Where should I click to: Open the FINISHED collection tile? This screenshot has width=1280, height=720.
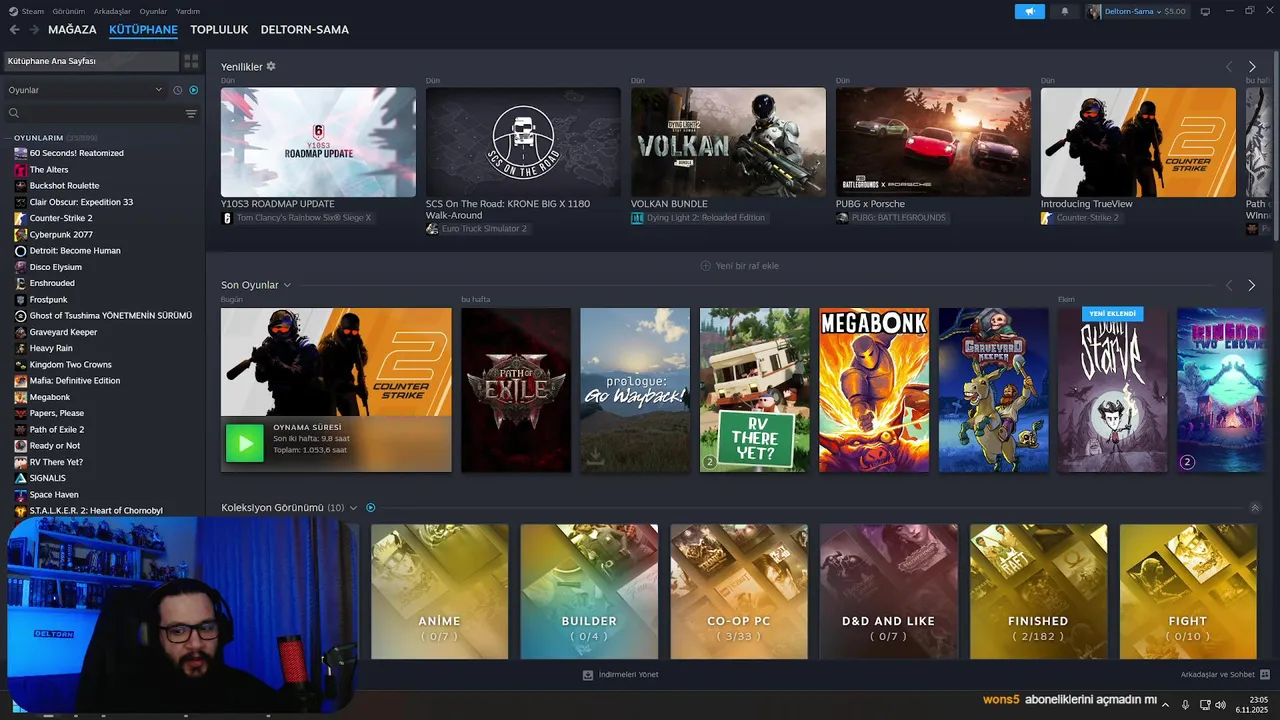pyautogui.click(x=1038, y=592)
